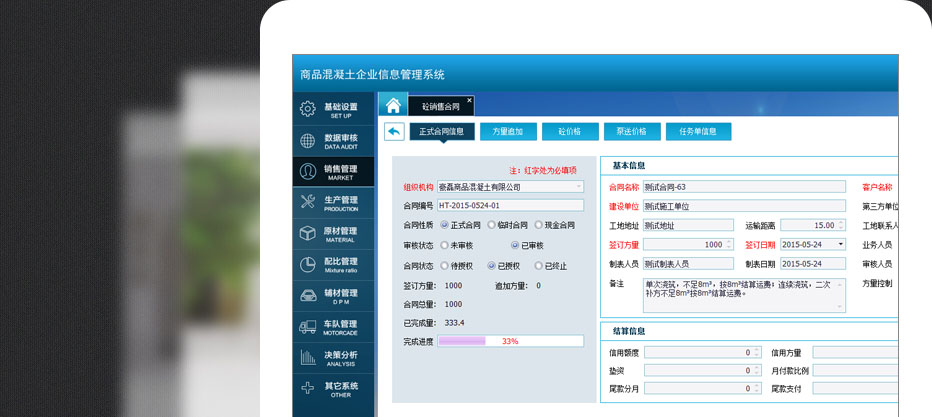Screen dimensions: 932x417
Task: Click the 完成进度 progress bar
Action: pyautogui.click(x=510, y=341)
